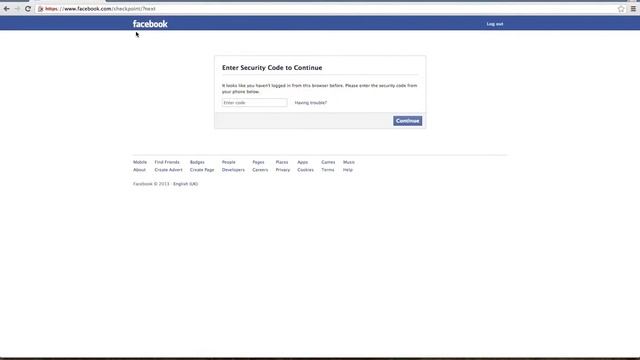Open the Badges footer link
The width and height of the screenshot is (640, 360).
197,162
